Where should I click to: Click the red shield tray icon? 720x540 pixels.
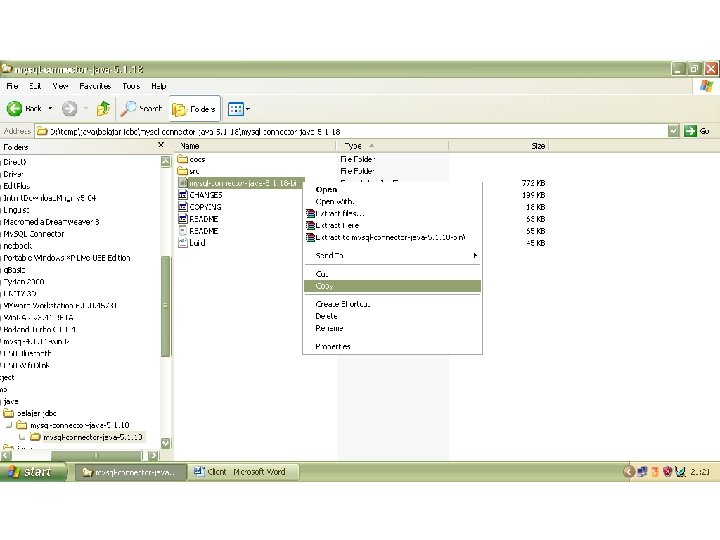pyautogui.click(x=667, y=472)
